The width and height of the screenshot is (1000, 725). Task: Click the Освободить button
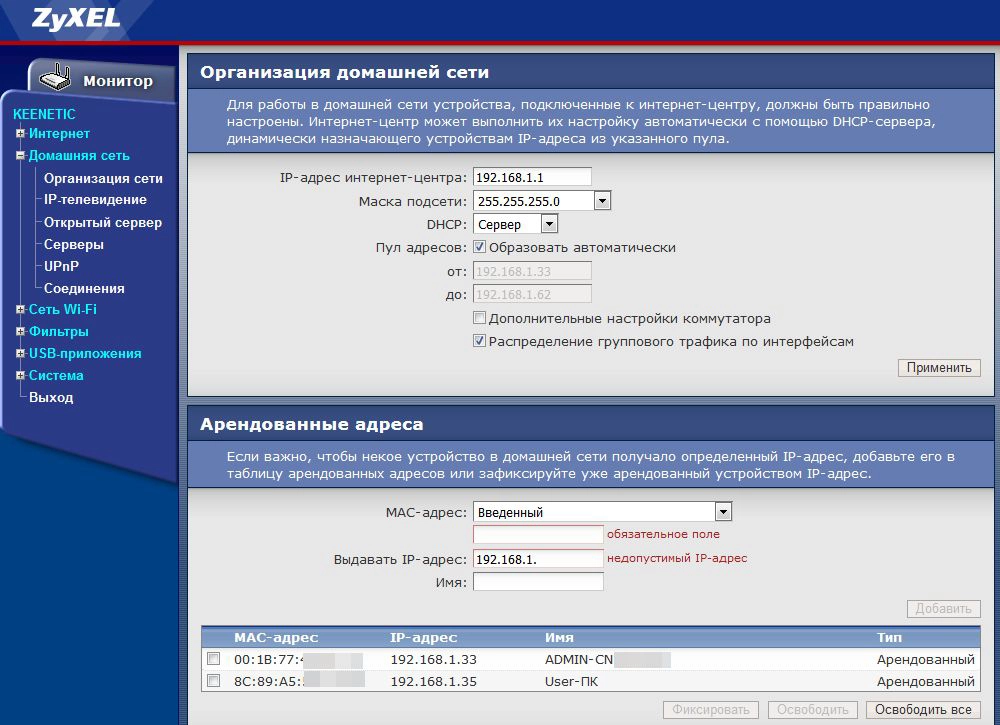812,710
